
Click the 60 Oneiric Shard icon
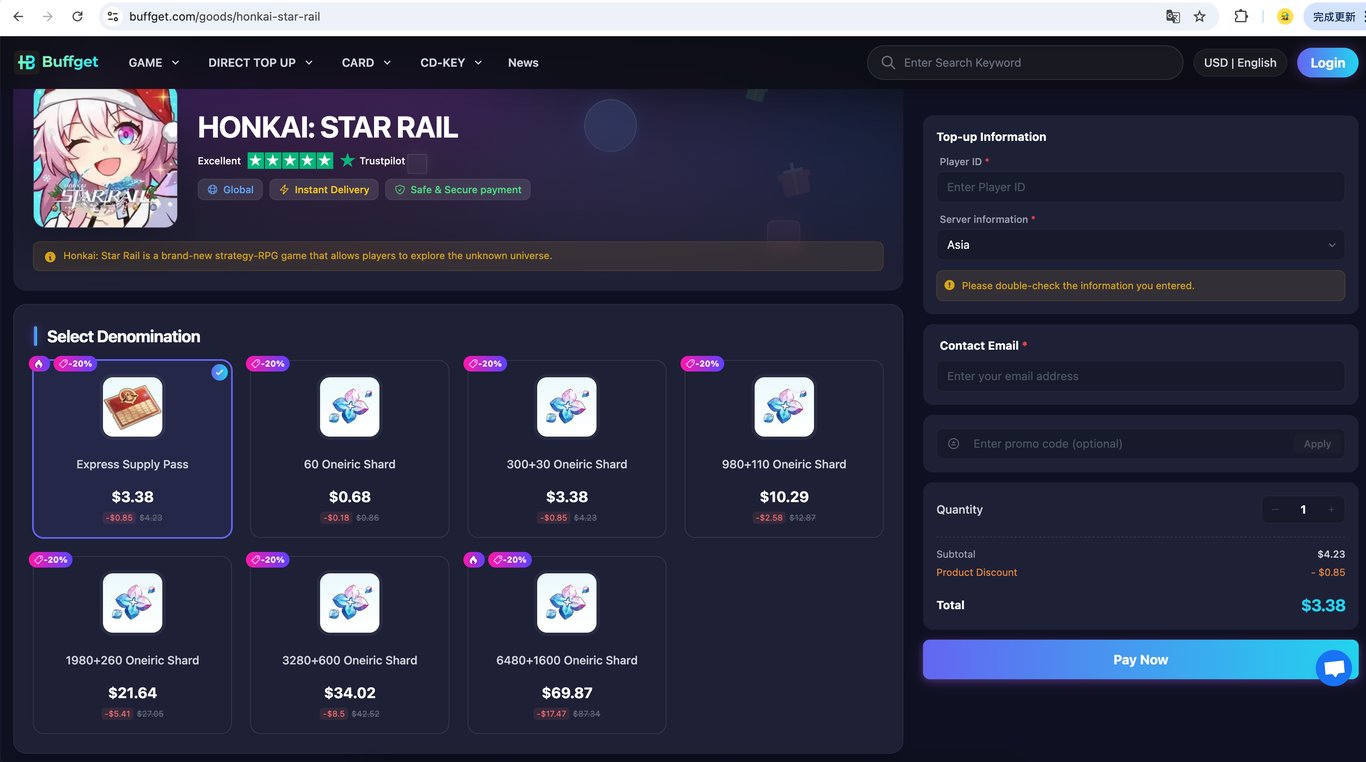point(350,407)
